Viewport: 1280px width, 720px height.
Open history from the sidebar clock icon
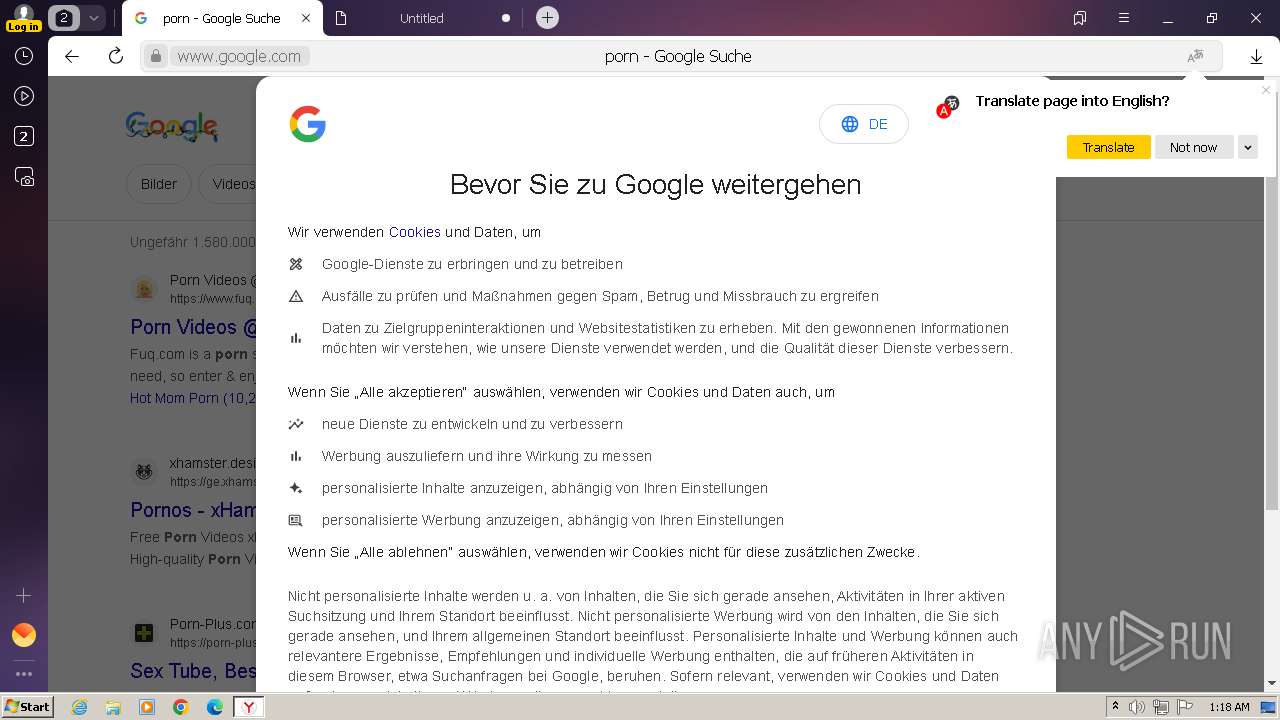[x=24, y=57]
